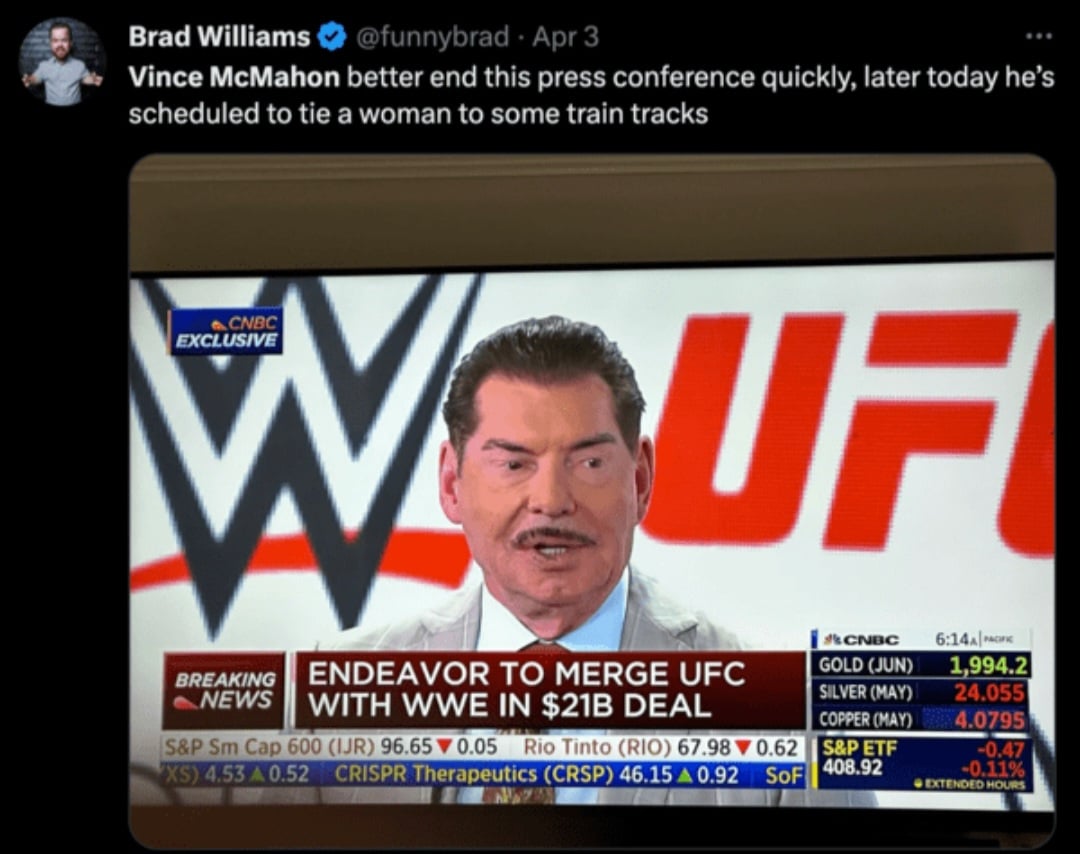1080x854 pixels.
Task: Click the Endeavor to merge UFC headline
Action: 526,689
